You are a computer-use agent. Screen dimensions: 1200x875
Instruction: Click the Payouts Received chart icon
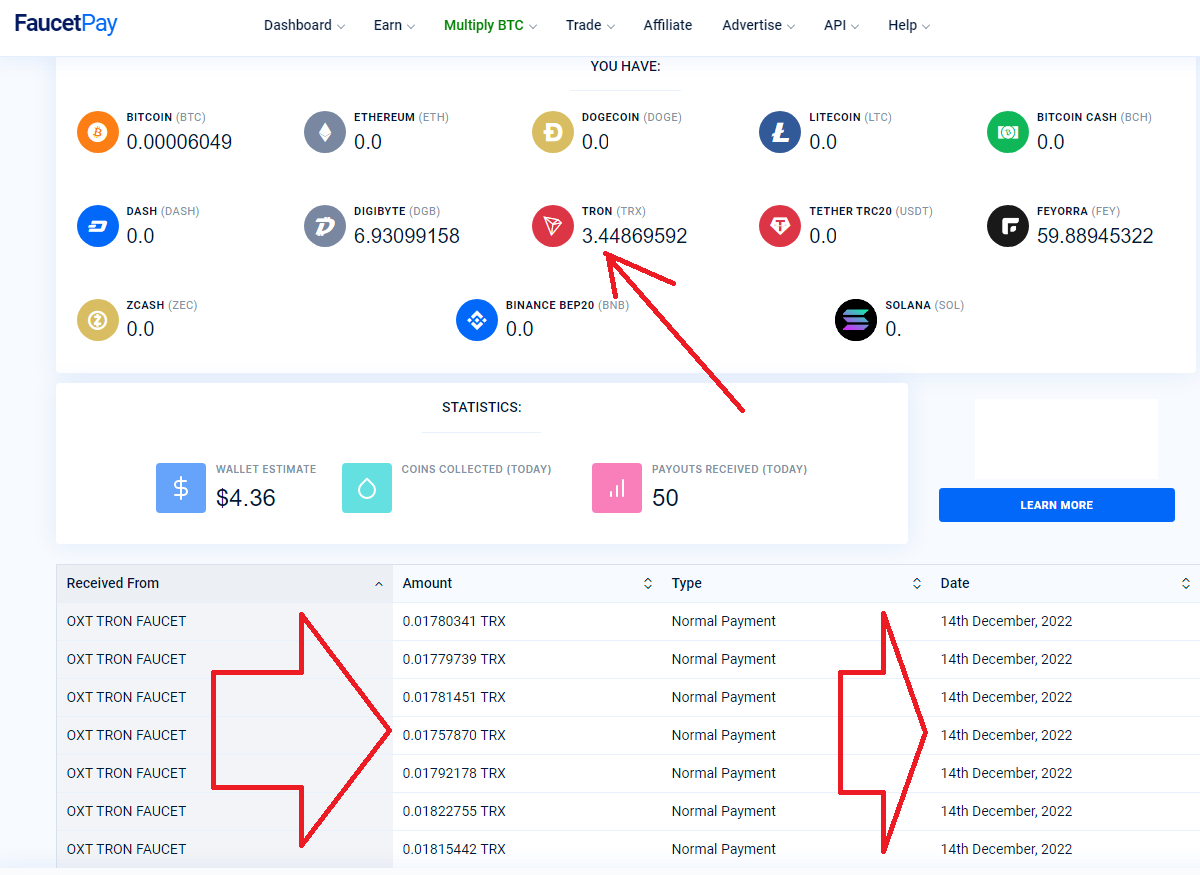(617, 488)
